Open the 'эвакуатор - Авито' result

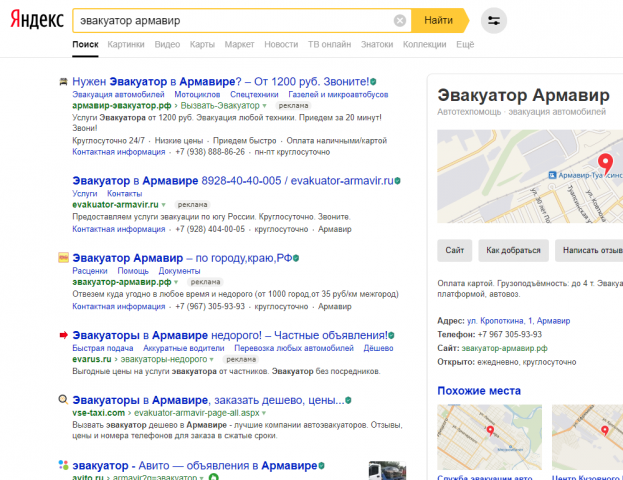coord(195,465)
